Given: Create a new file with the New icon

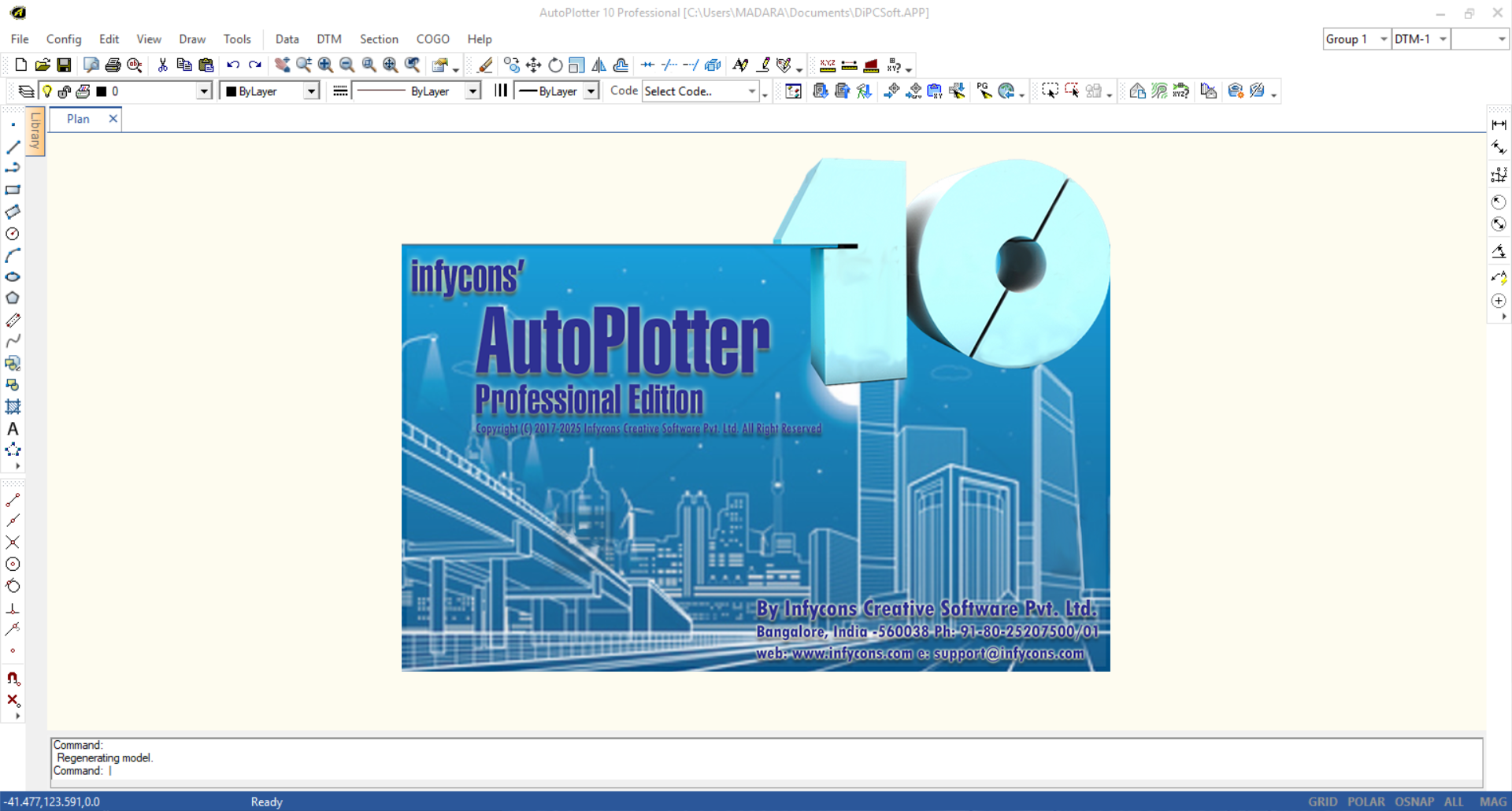Looking at the screenshot, I should click(x=21, y=65).
